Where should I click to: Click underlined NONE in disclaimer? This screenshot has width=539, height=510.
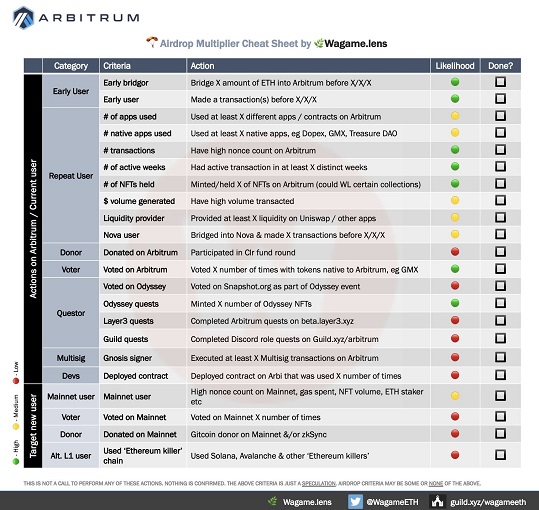(436, 484)
